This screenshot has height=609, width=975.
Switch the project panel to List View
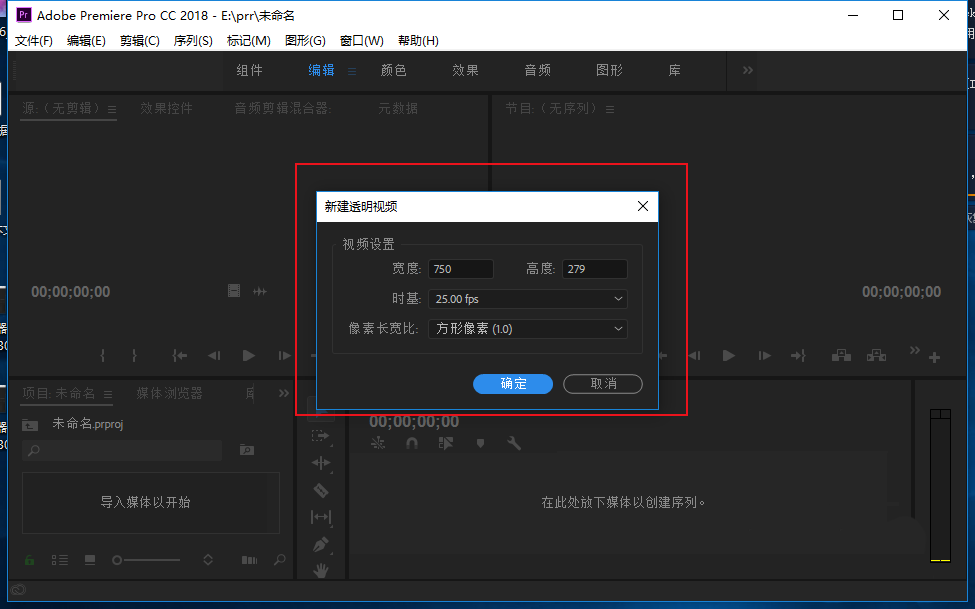[60, 559]
